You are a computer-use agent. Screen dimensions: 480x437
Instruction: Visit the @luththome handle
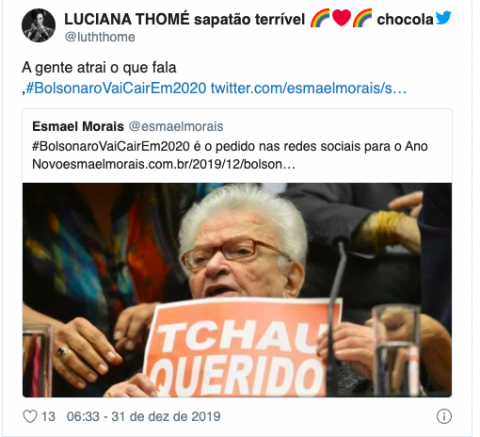[100, 37]
